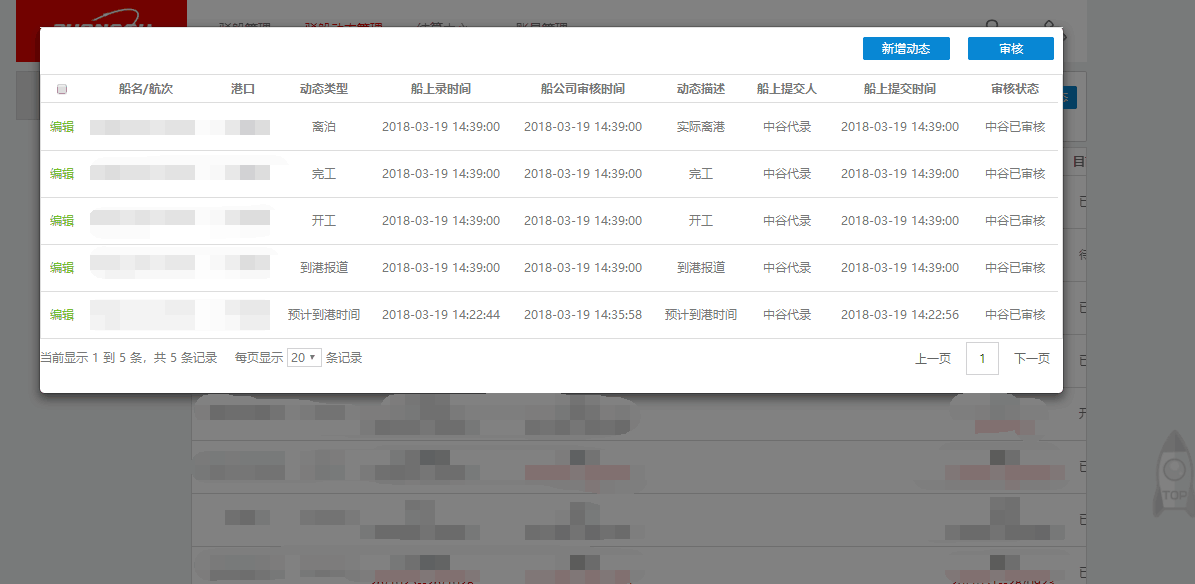Click the 审核状态 column header
Screen dimensions: 1195x584
[x=1014, y=88]
